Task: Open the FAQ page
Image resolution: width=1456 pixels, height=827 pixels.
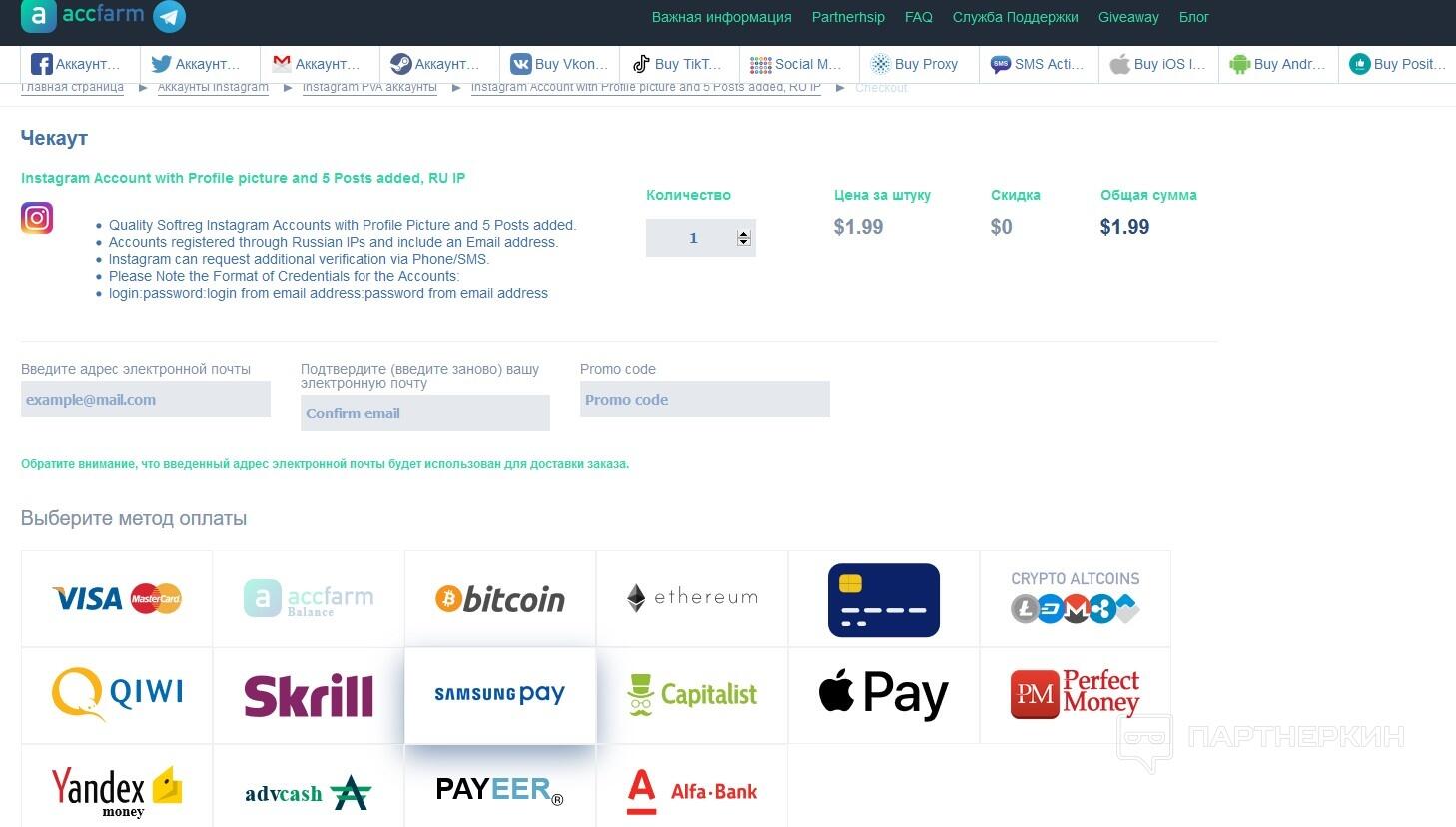Action: (x=919, y=17)
